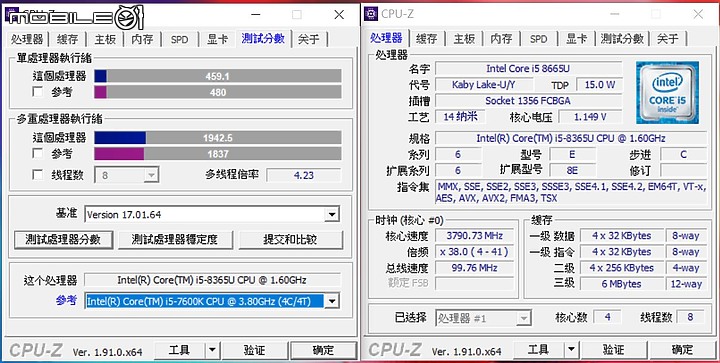This screenshot has width=720, height=363.
Task: Click single-thread reference bar showing 480
Action: click(x=218, y=92)
